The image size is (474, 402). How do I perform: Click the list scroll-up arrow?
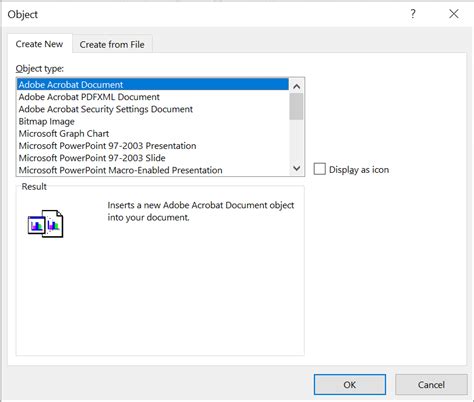296,86
